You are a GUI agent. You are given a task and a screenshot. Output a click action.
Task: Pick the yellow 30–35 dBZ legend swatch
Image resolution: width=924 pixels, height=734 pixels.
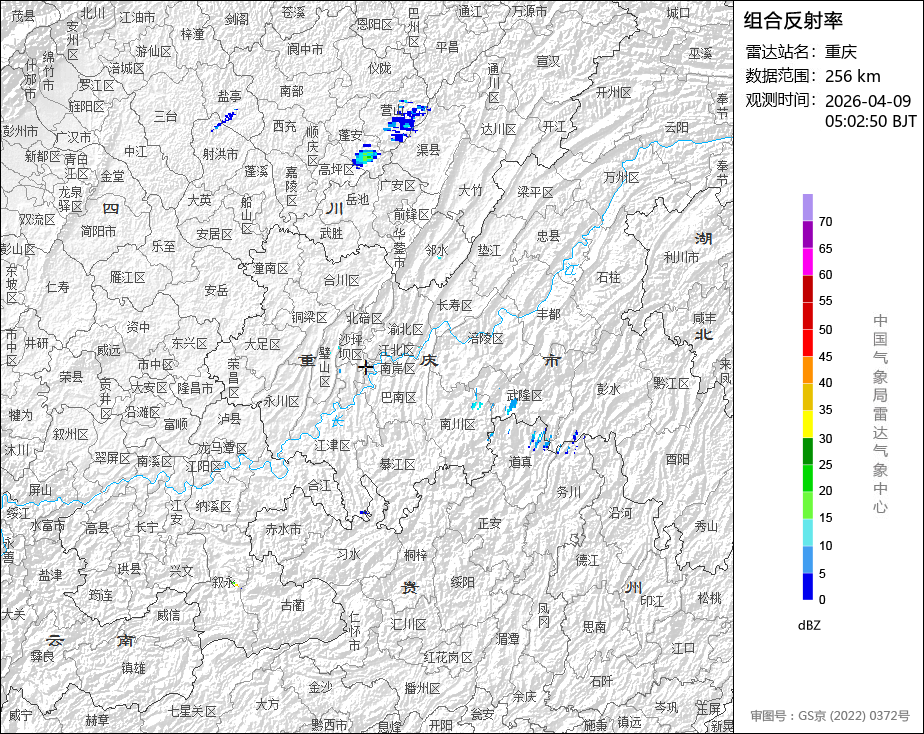click(808, 424)
